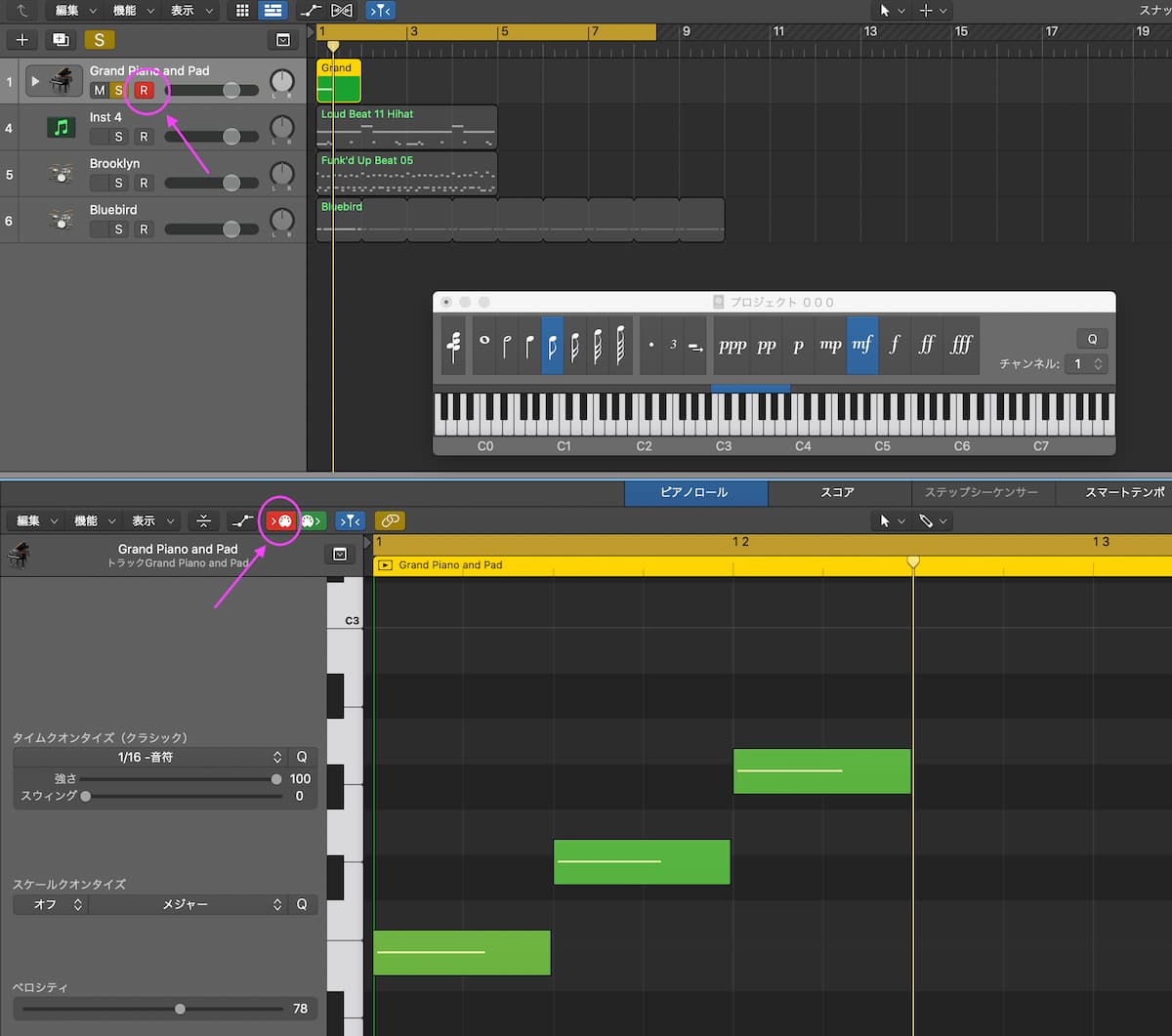Select mf velocity in step input keyboard
Image resolution: width=1172 pixels, height=1036 pixels.
click(862, 345)
